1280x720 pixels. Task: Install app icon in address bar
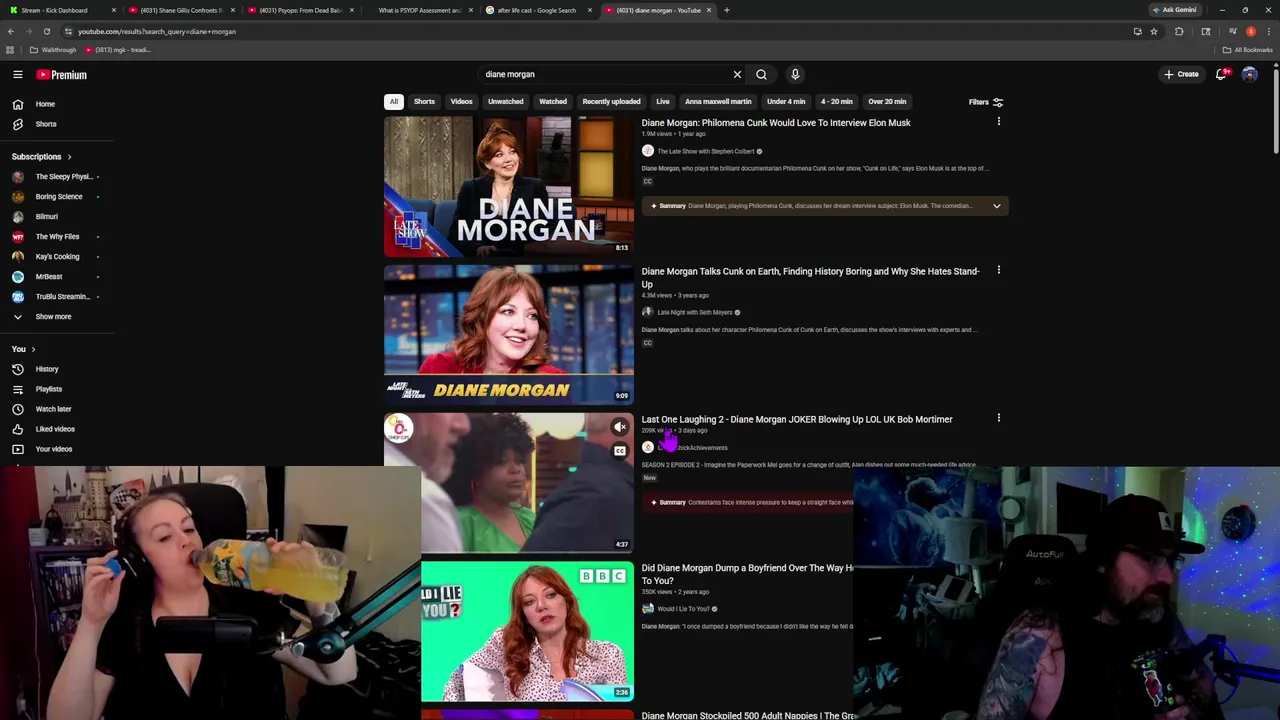tap(1137, 31)
